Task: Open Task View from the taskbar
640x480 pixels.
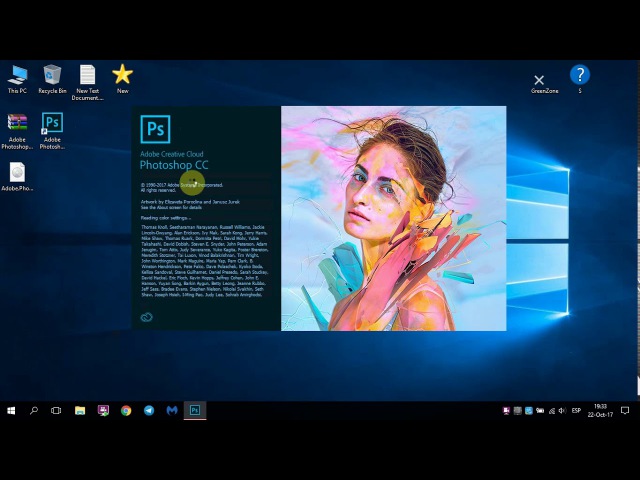Action: pos(56,411)
